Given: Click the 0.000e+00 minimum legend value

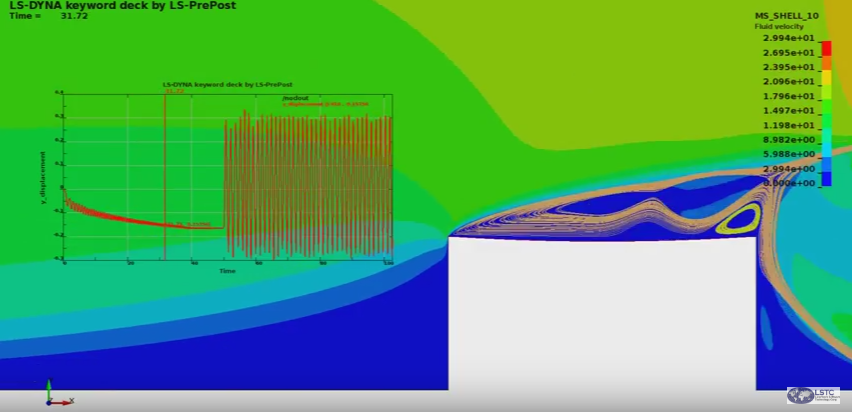Looking at the screenshot, I should tap(790, 184).
